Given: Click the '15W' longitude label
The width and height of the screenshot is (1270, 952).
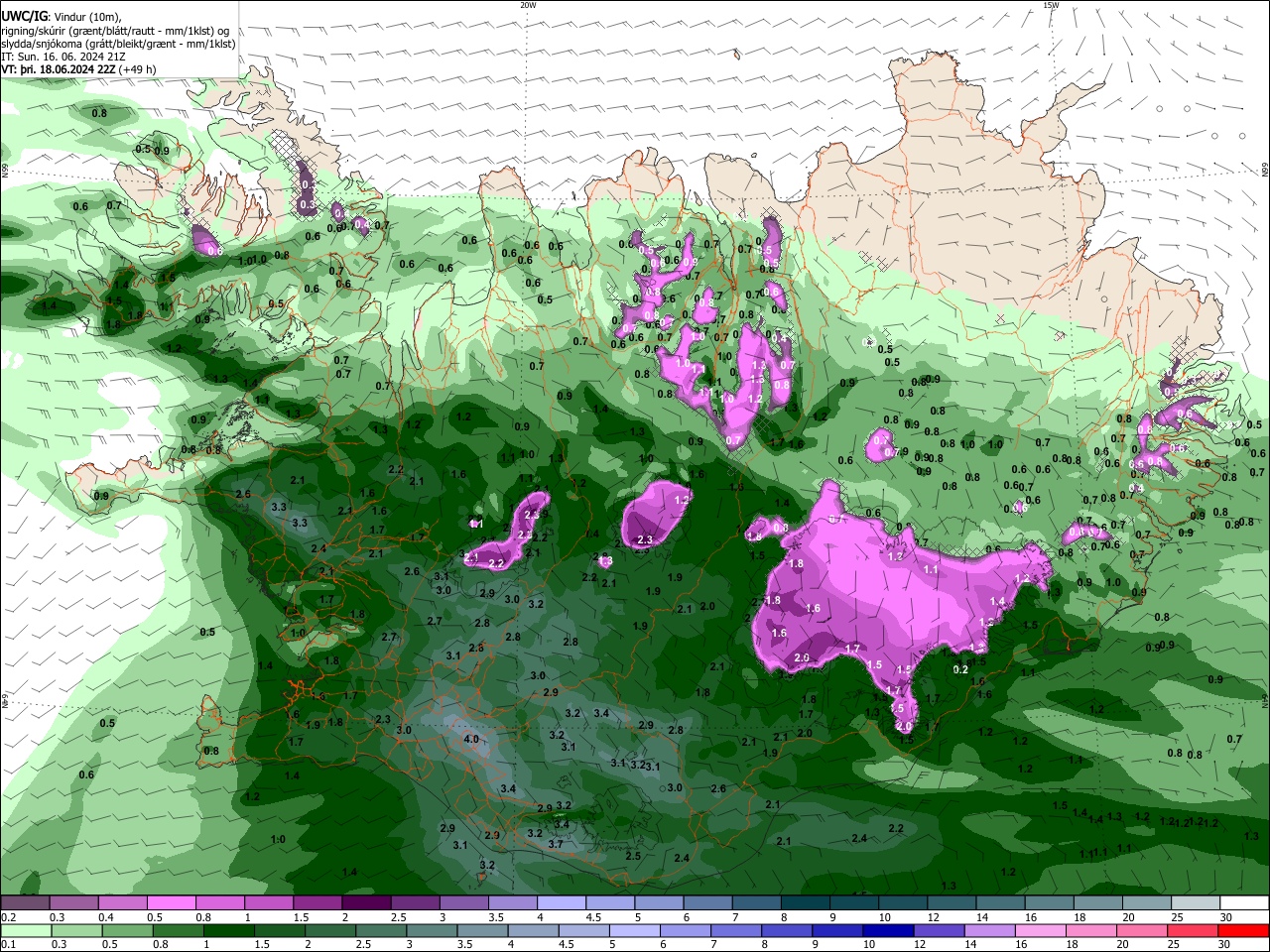Looking at the screenshot, I should tap(1051, 5).
